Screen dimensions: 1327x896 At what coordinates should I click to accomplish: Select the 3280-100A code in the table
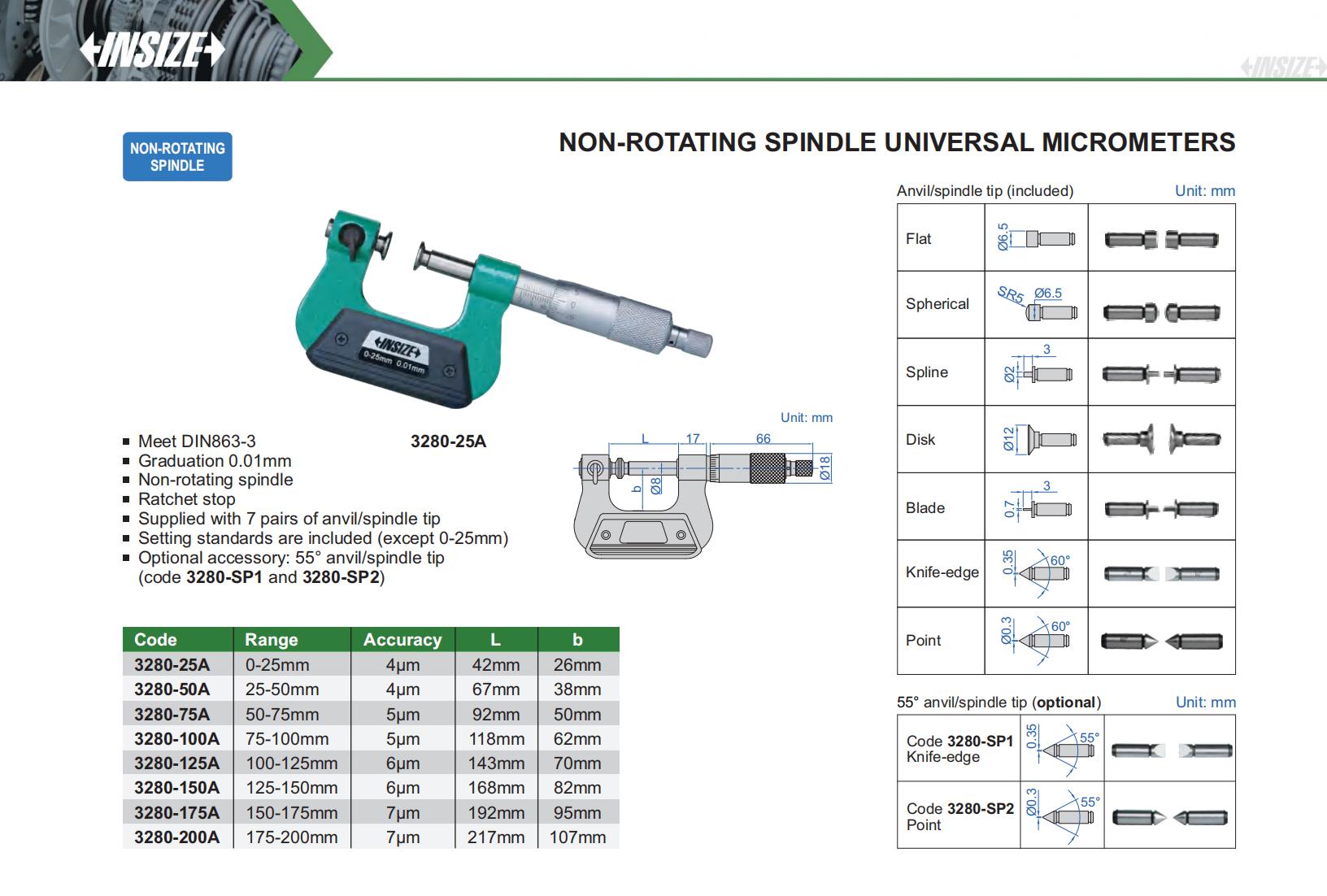[176, 739]
